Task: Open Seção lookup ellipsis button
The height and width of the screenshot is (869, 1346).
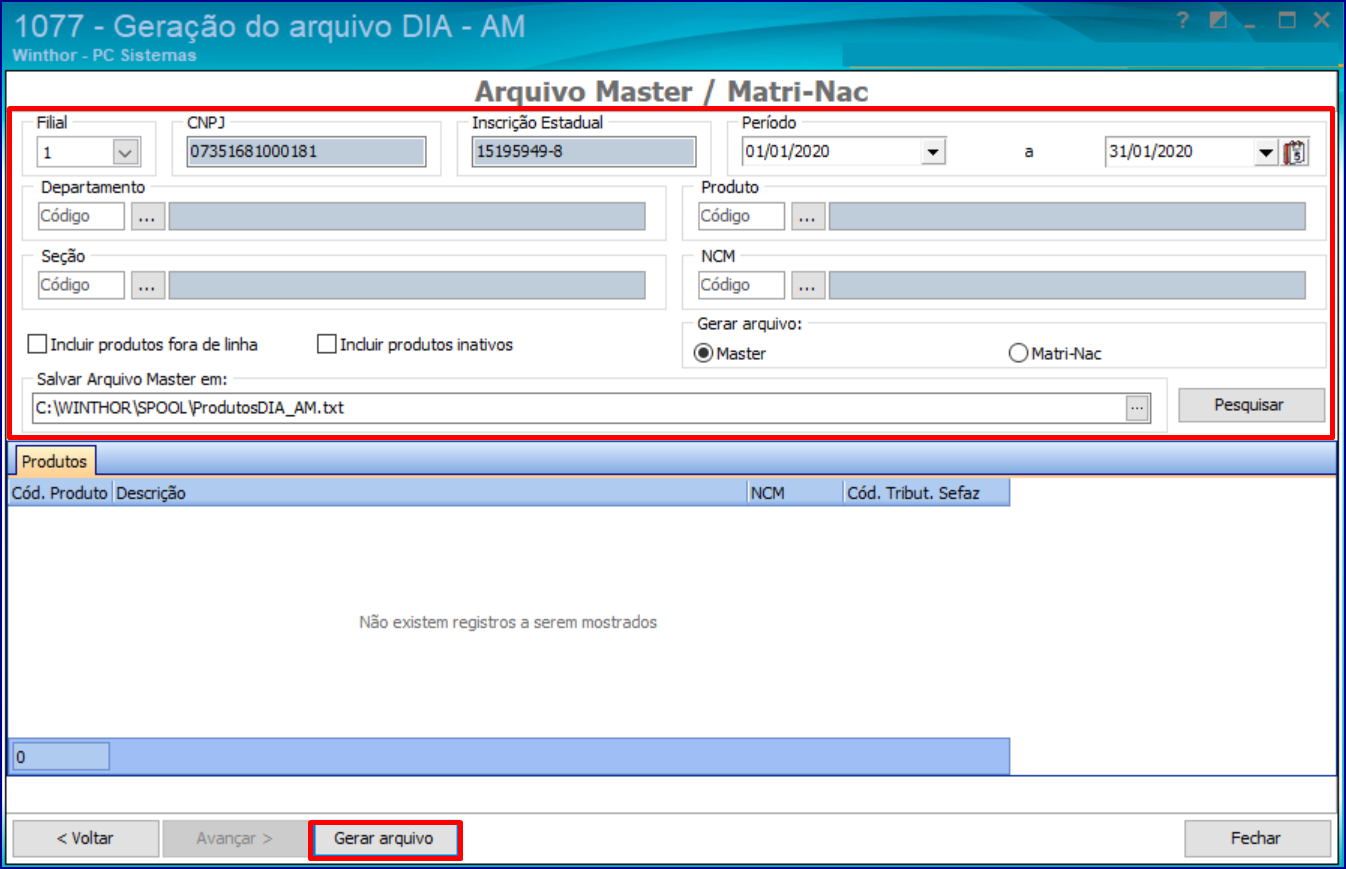Action: tap(147, 285)
